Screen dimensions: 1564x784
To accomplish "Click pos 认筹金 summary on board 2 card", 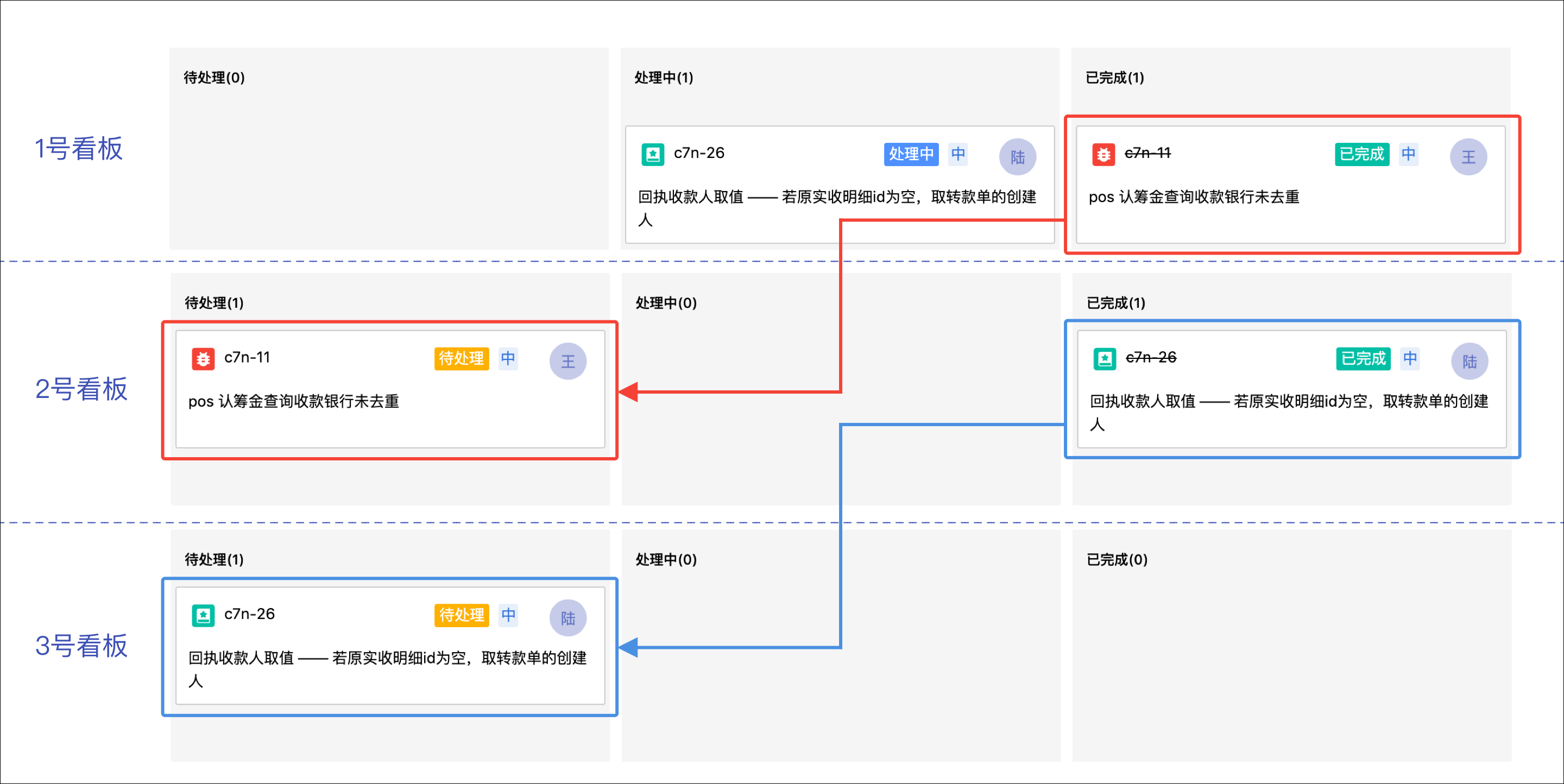I will pyautogui.click(x=293, y=402).
